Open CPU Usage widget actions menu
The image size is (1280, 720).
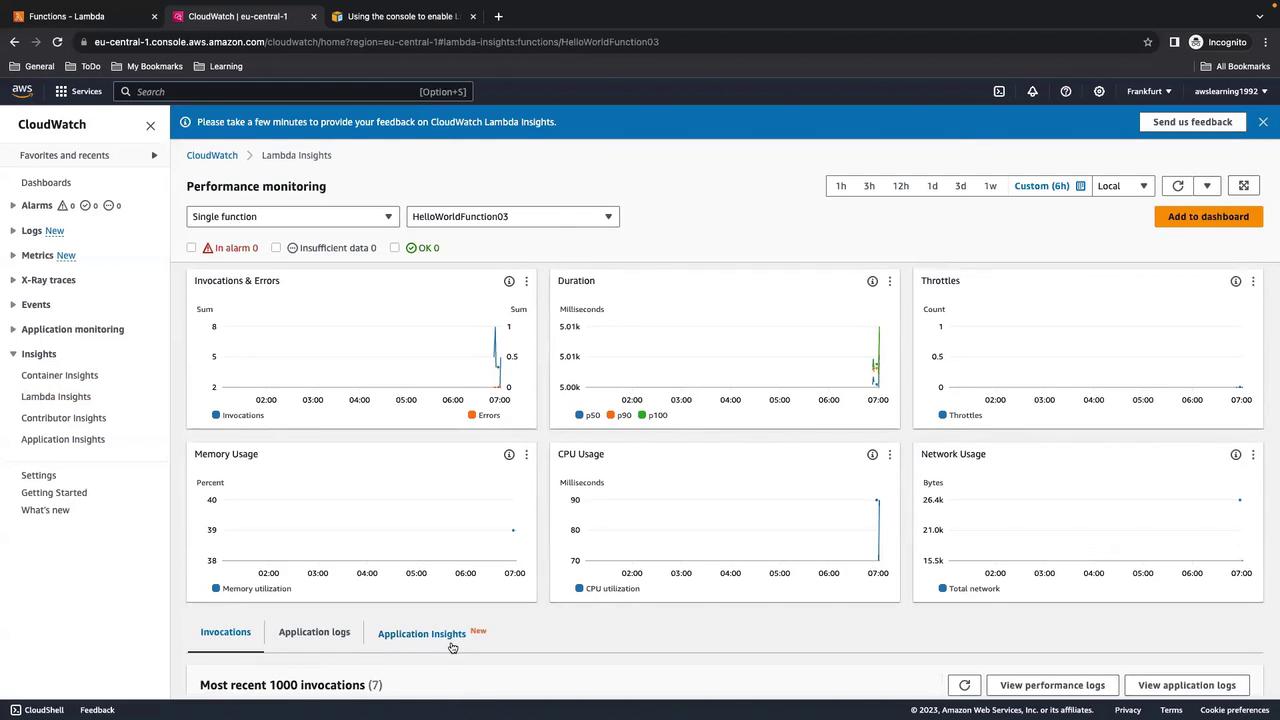[x=889, y=454]
